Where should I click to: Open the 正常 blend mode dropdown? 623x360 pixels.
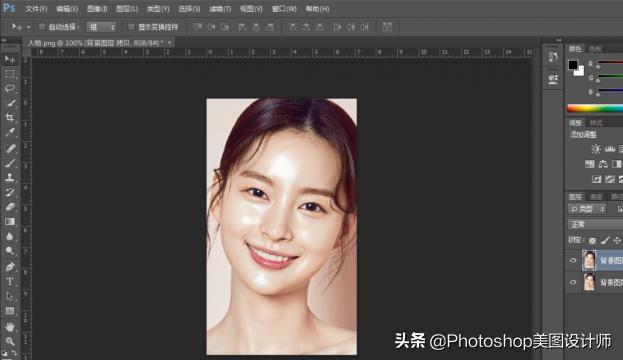tap(595, 225)
